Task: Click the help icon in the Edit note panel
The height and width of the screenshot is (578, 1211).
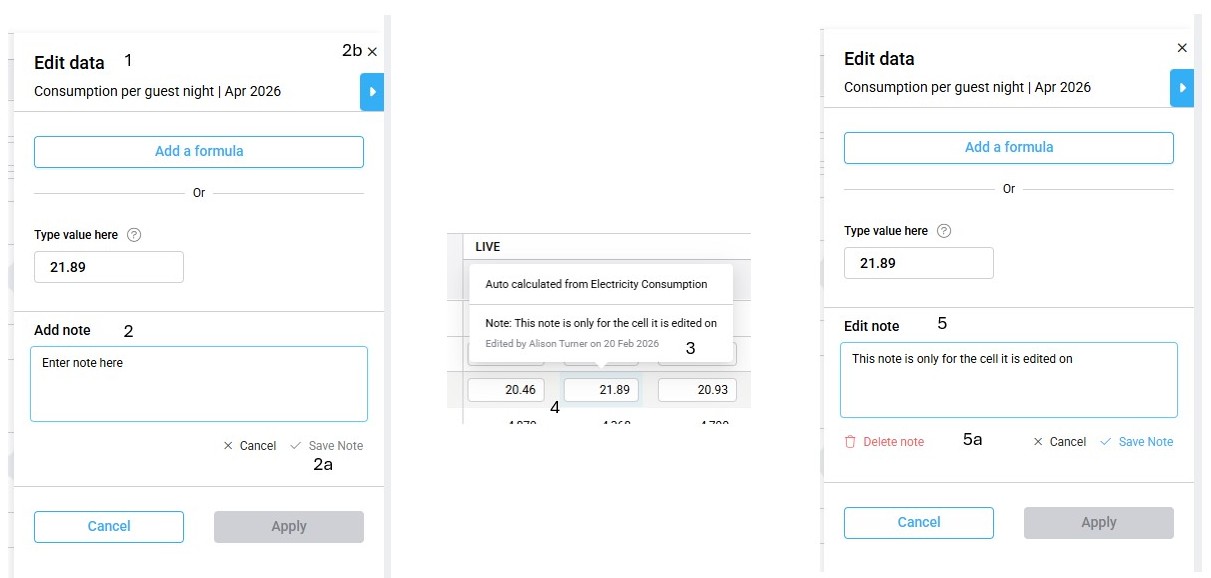Action: (x=945, y=231)
